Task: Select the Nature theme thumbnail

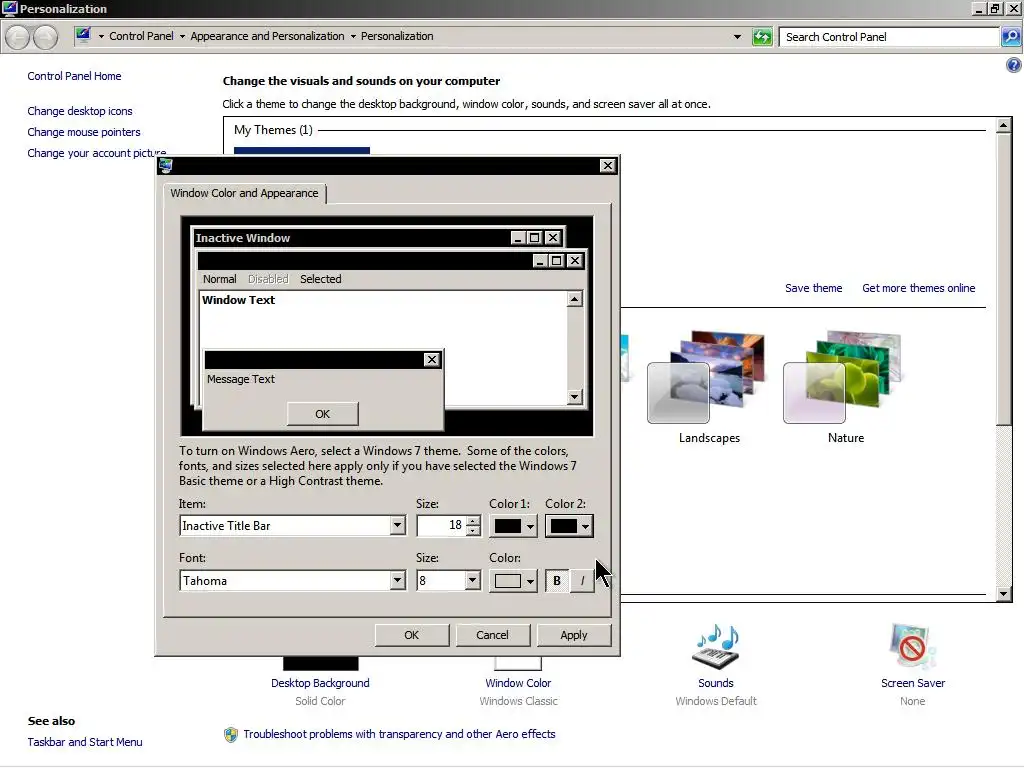Action: click(842, 377)
